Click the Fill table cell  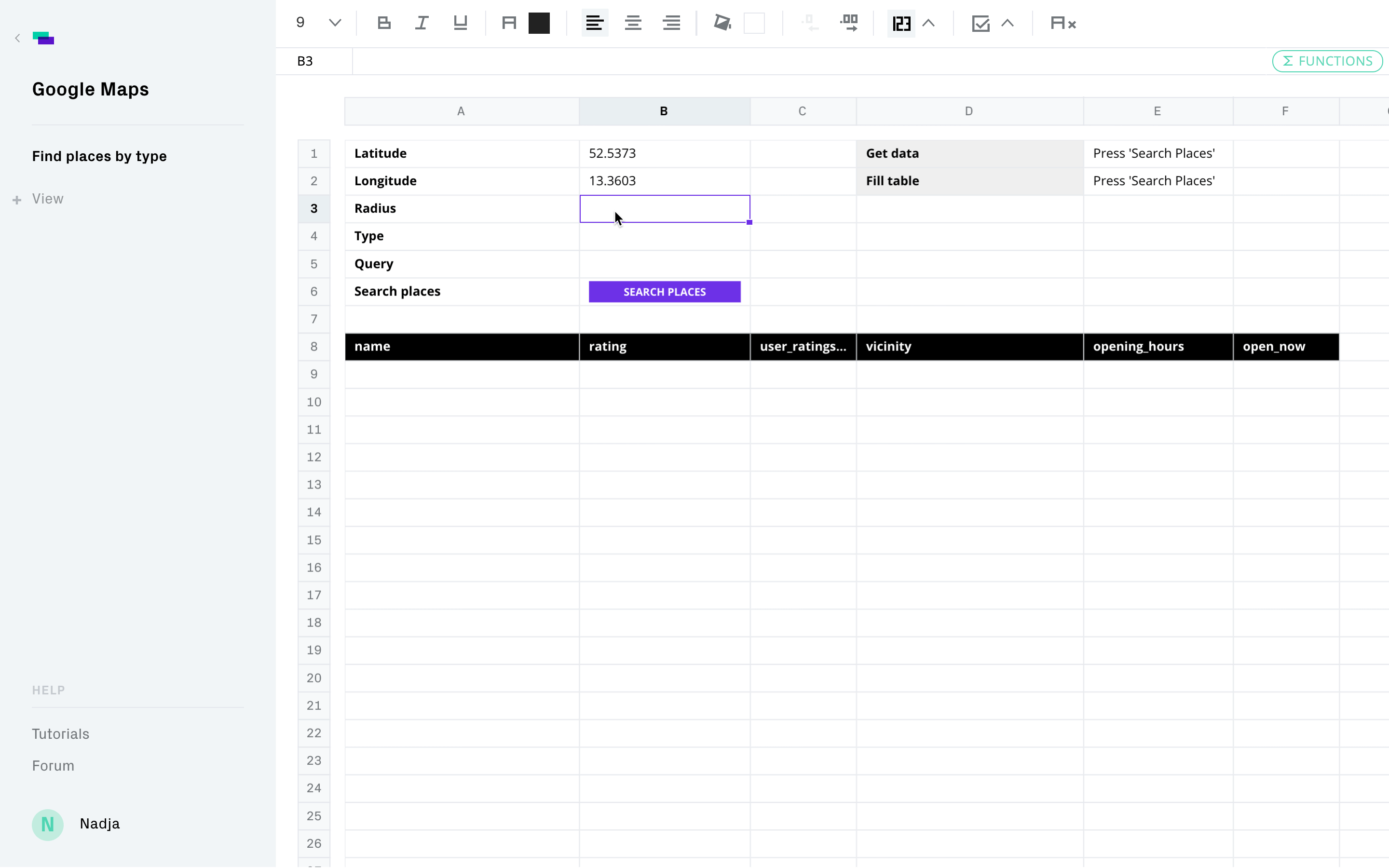(x=969, y=181)
